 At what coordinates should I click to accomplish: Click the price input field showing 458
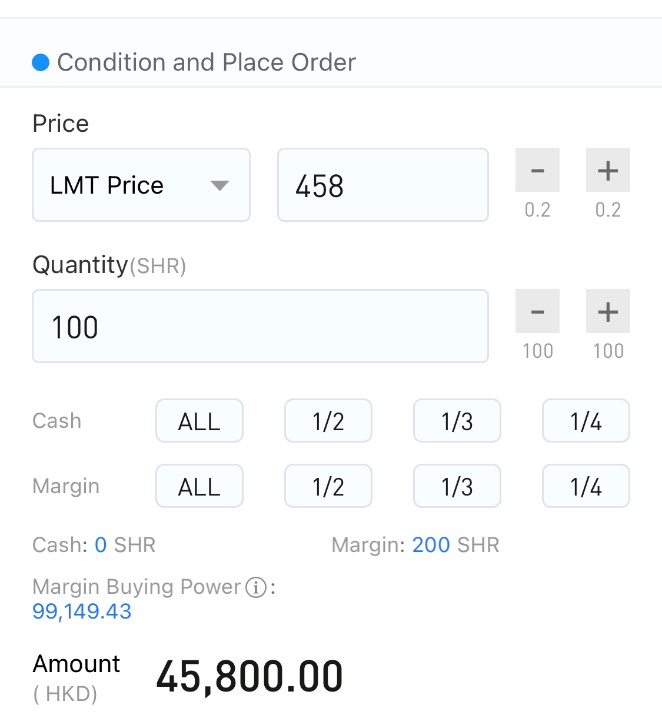coord(383,185)
